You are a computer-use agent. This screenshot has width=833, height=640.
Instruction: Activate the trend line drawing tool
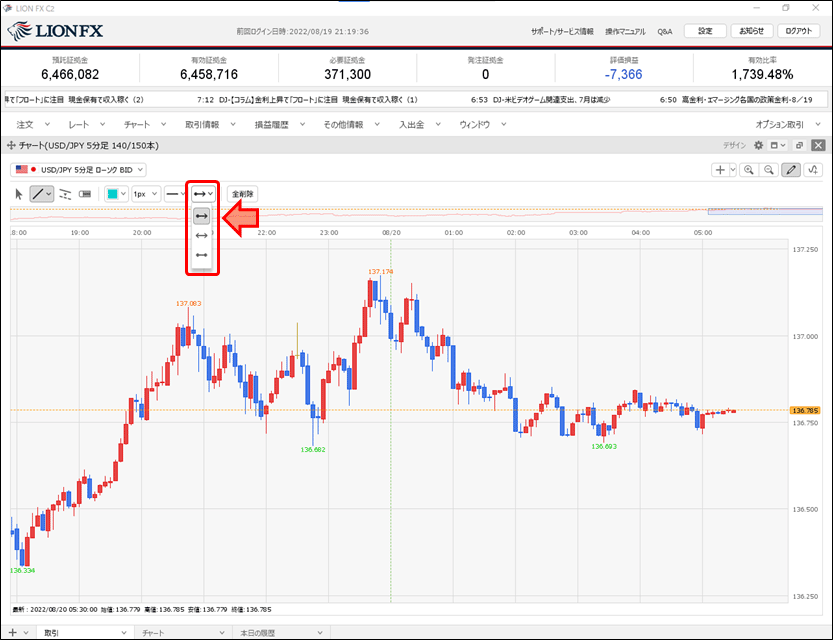coord(37,194)
